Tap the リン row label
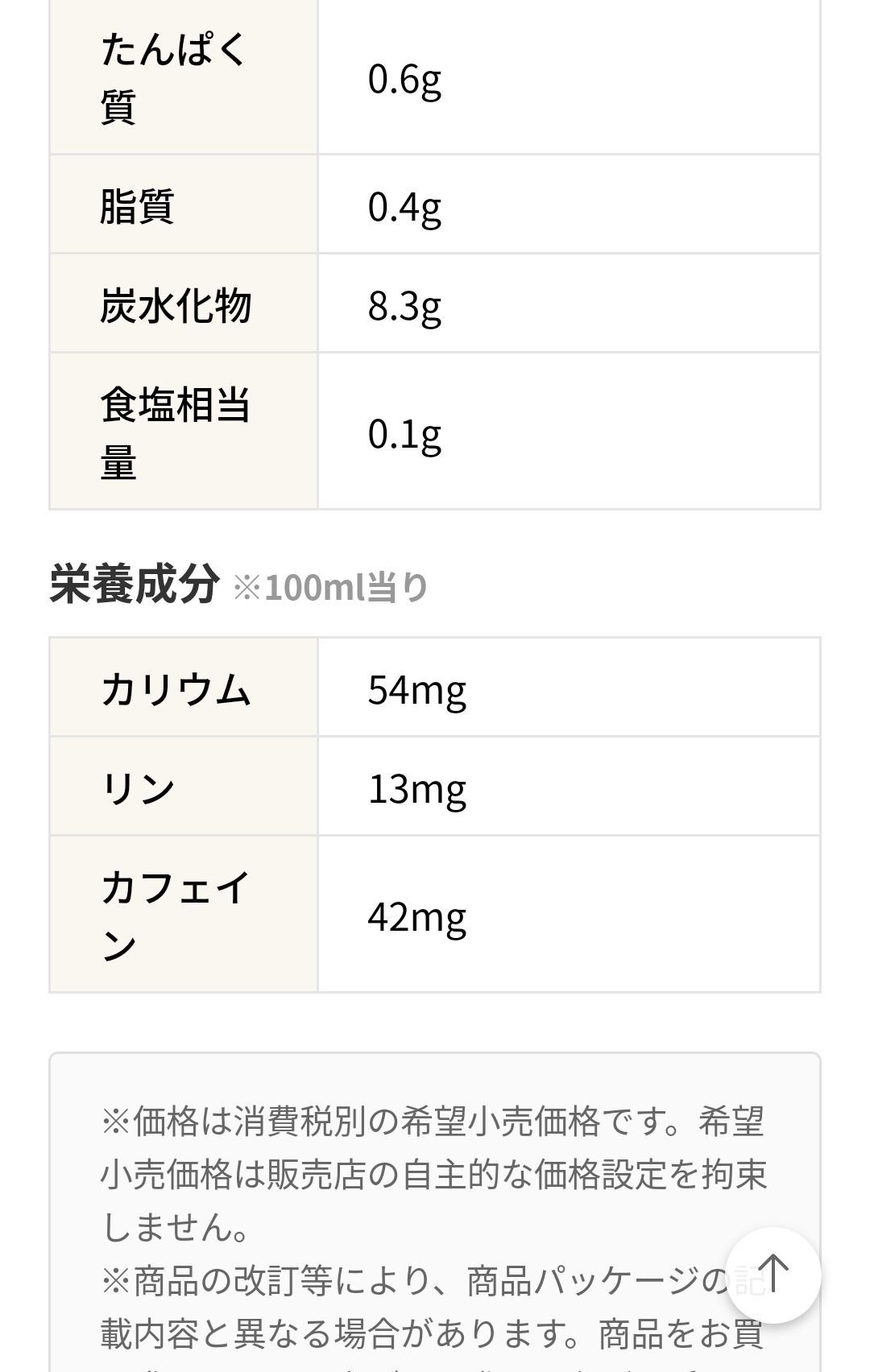 [x=138, y=788]
